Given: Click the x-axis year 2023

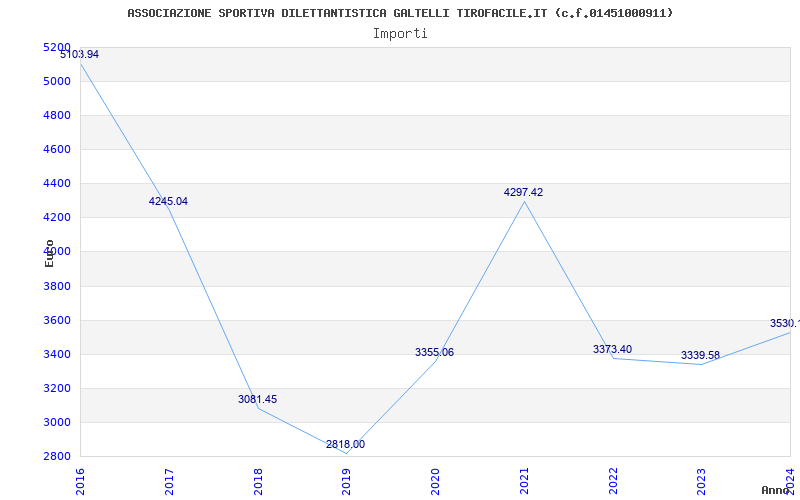Looking at the screenshot, I should pos(702,482).
